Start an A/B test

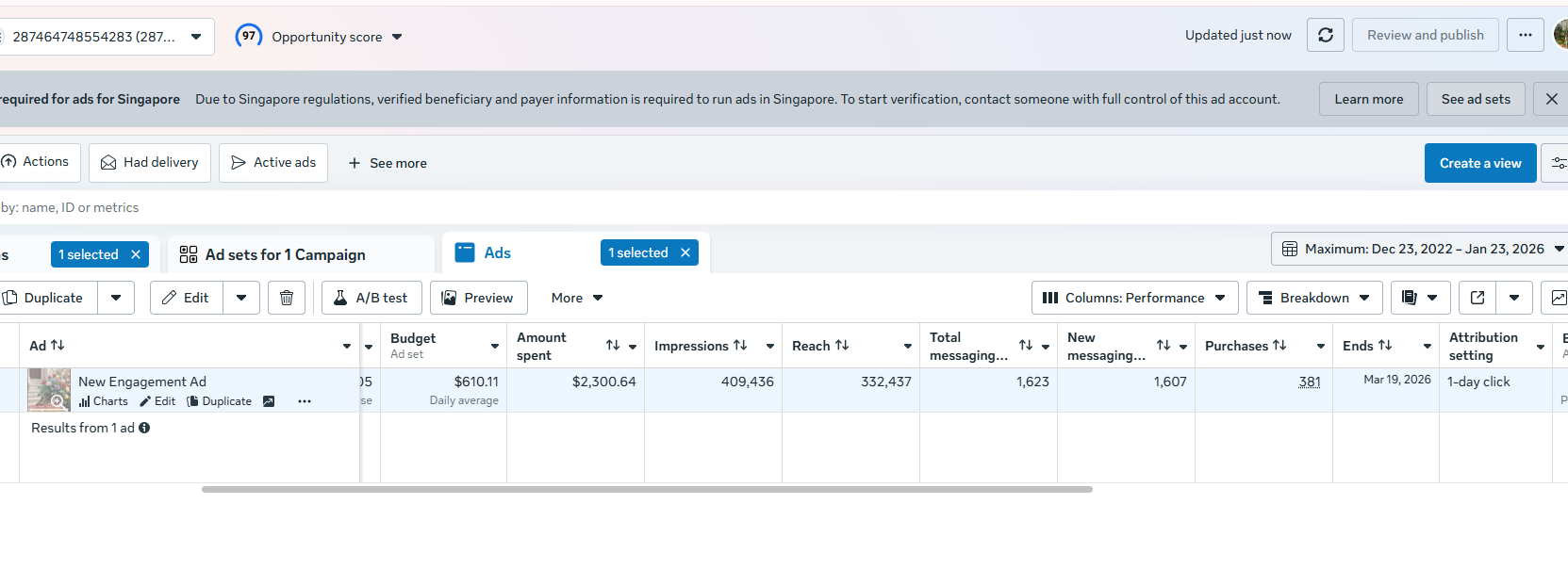(x=371, y=298)
